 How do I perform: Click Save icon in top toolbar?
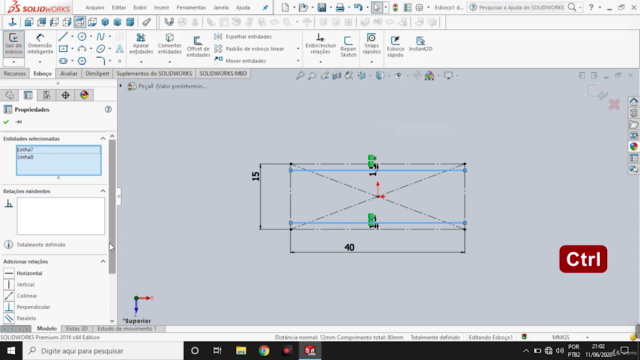click(322, 7)
